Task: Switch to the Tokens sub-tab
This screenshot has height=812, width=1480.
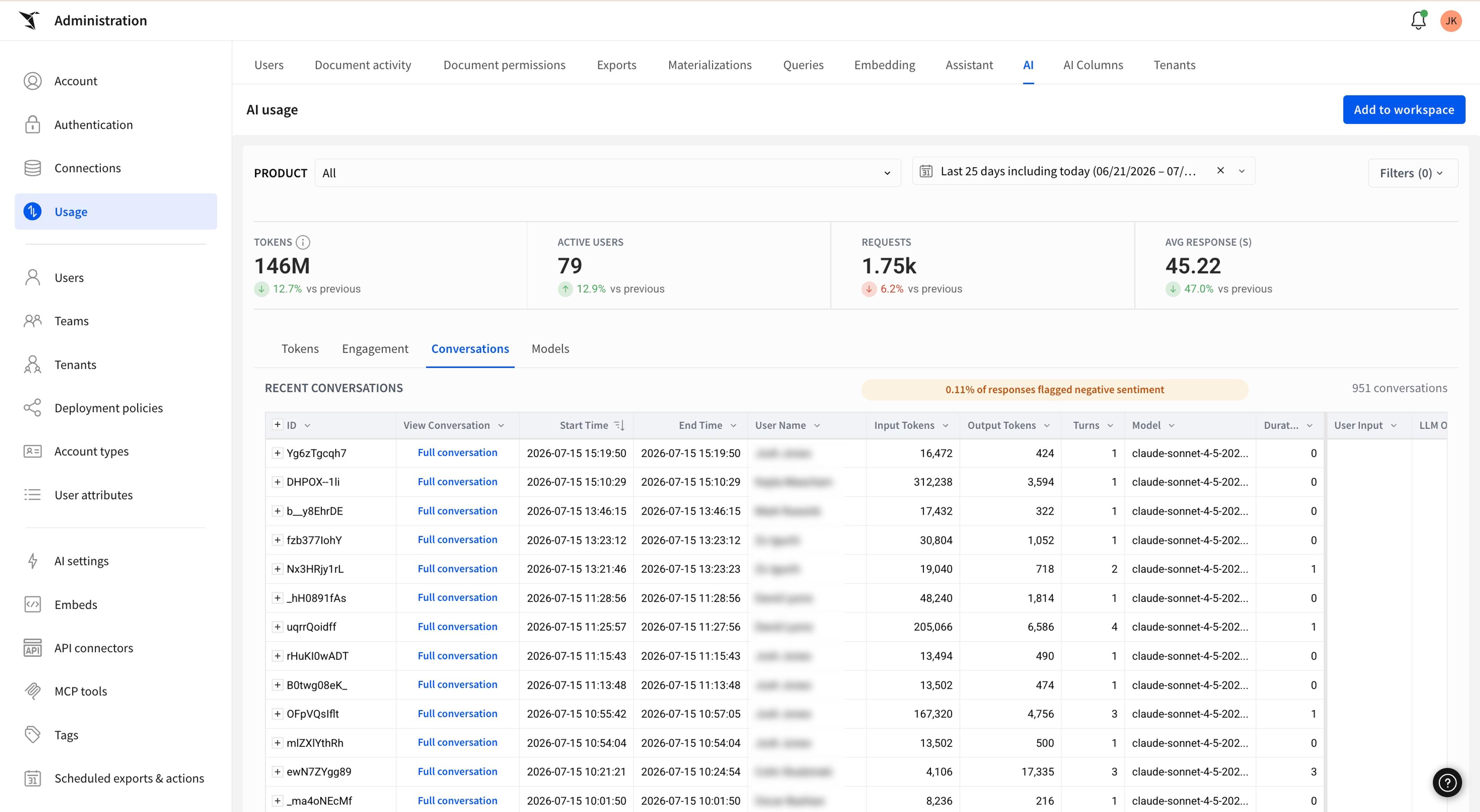Action: point(300,349)
